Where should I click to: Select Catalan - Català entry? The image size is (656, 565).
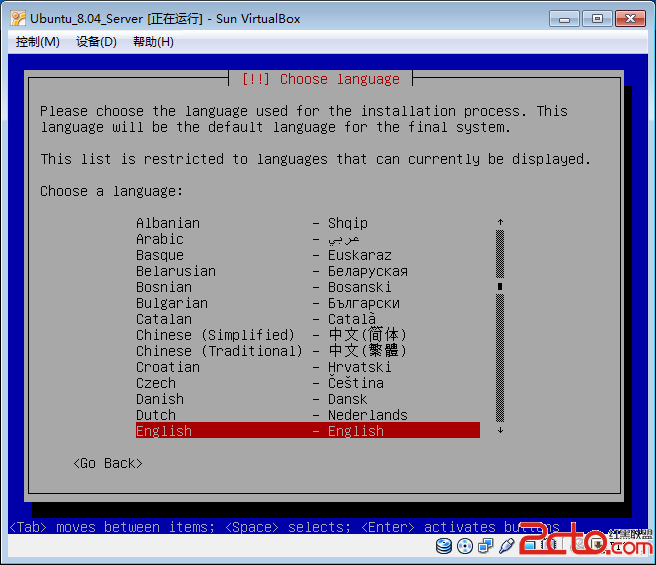pyautogui.click(x=308, y=319)
